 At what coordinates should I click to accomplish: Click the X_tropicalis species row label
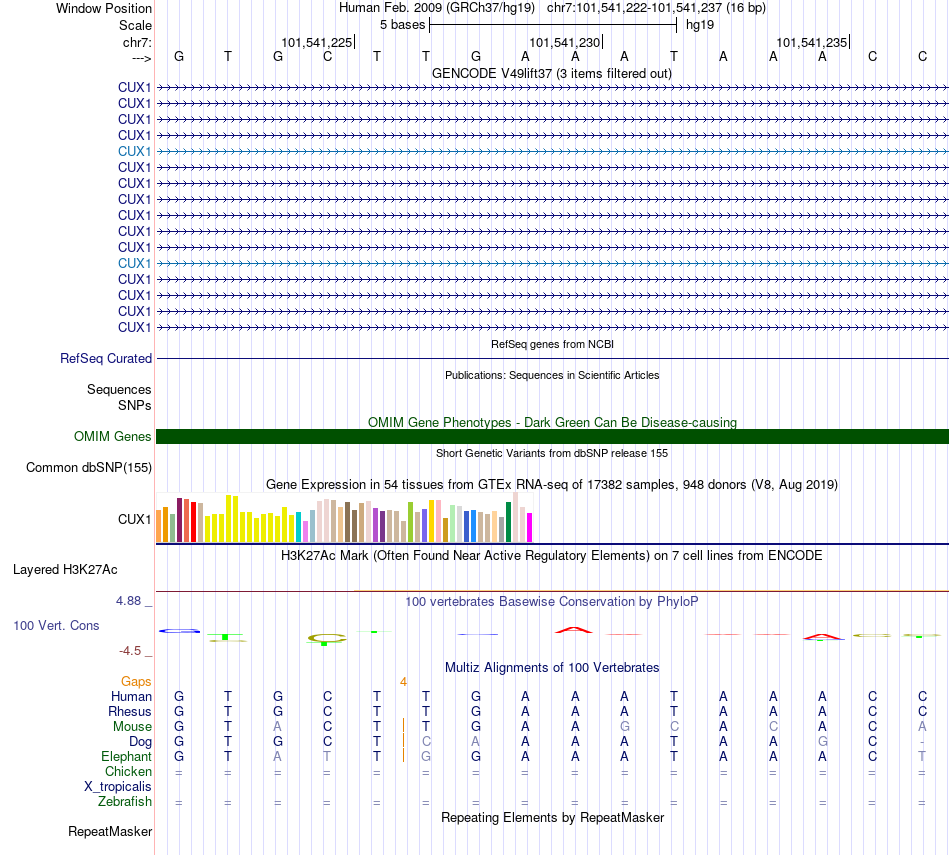click(118, 787)
